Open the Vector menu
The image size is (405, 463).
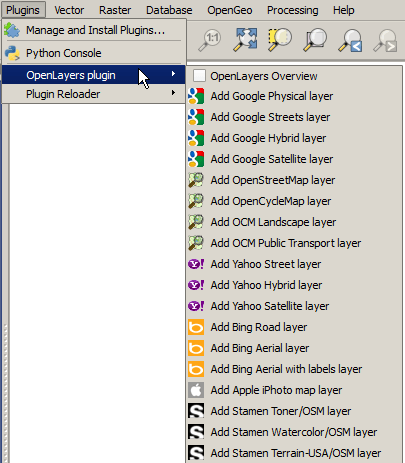(x=69, y=10)
